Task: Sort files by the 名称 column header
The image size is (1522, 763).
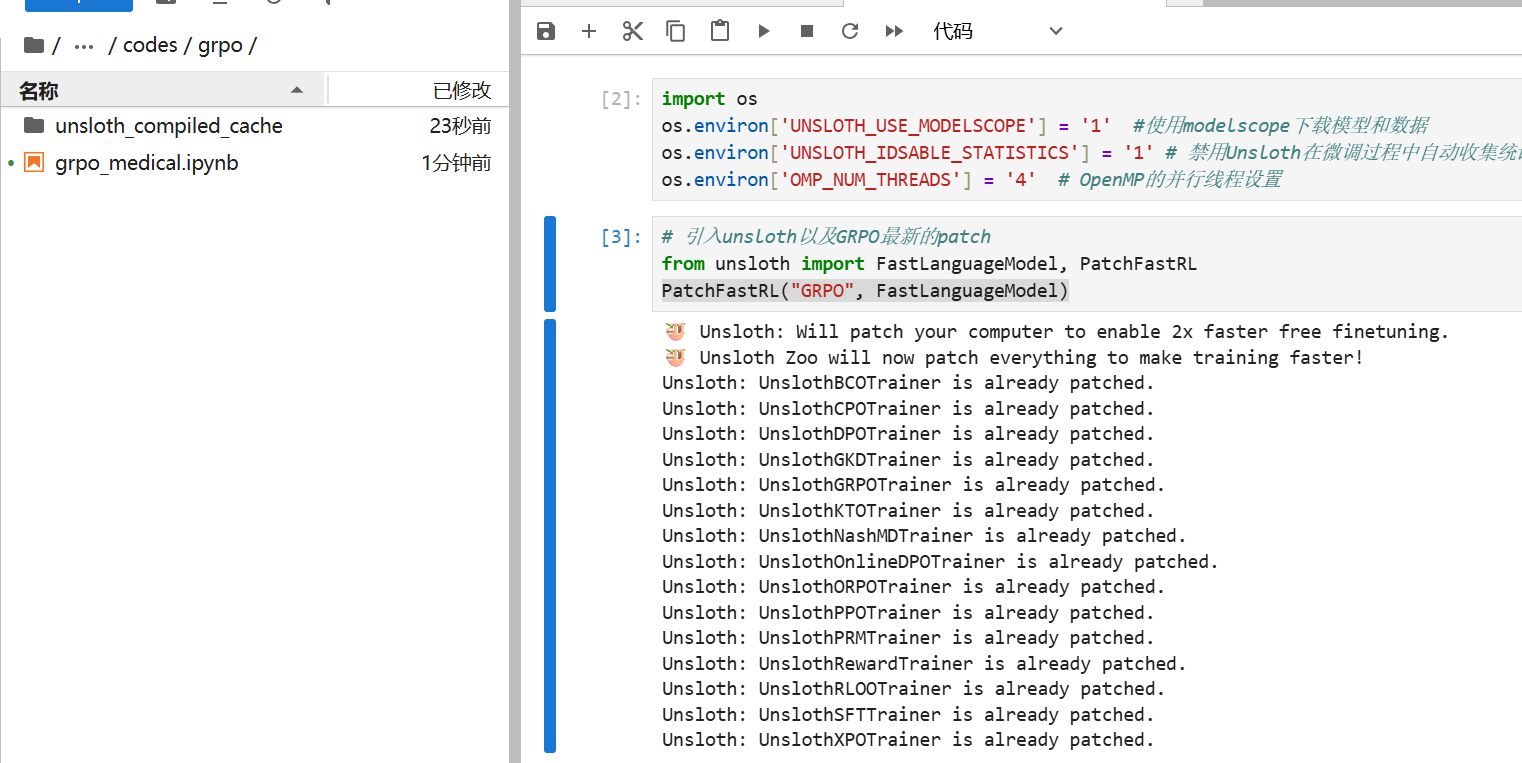Action: (163, 90)
